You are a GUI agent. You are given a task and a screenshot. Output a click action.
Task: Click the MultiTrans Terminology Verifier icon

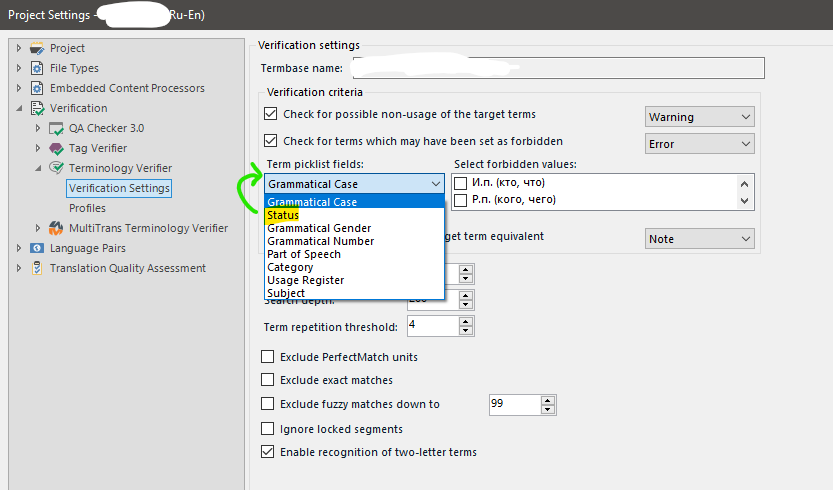tap(56, 228)
